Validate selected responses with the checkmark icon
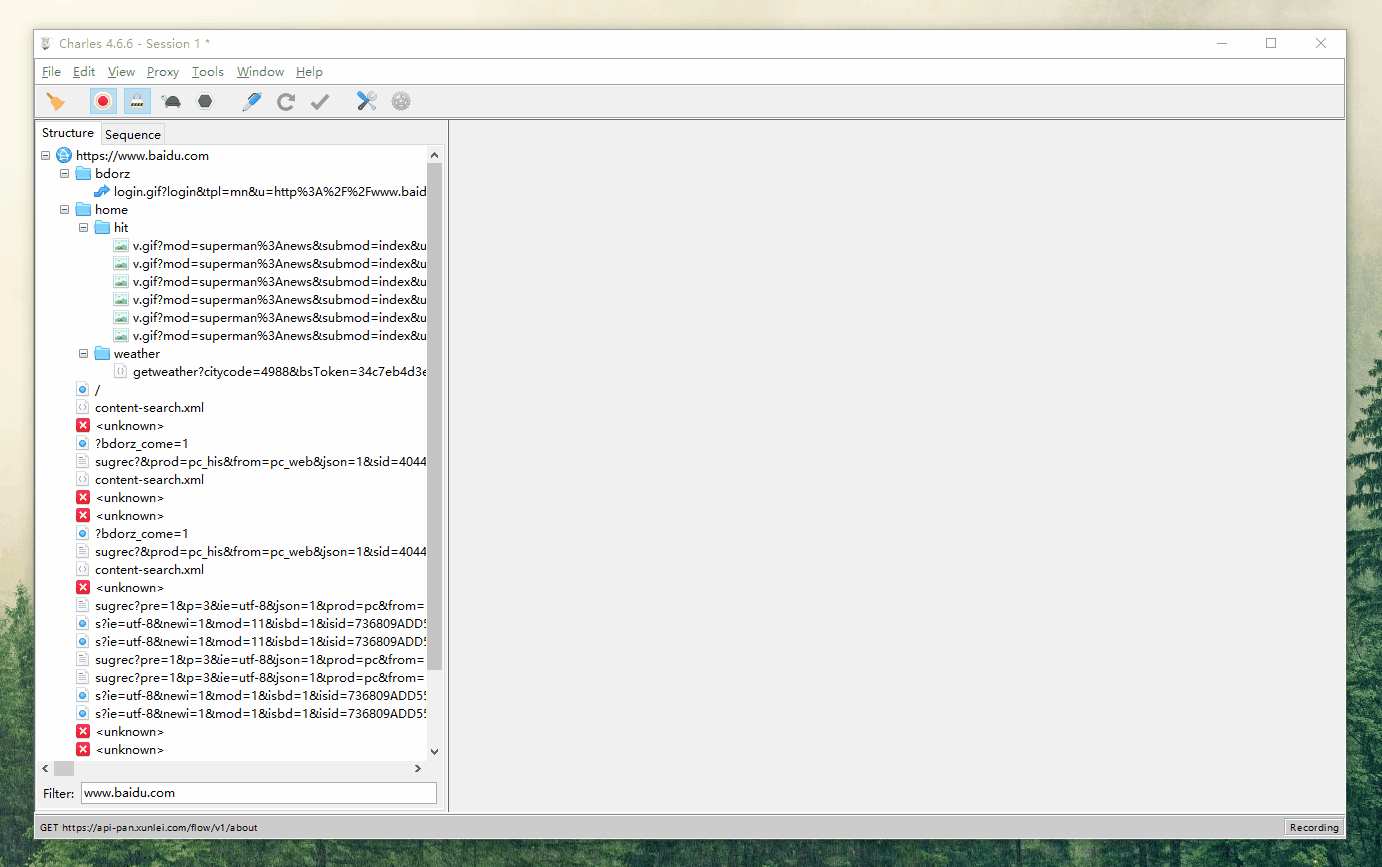 coord(320,101)
